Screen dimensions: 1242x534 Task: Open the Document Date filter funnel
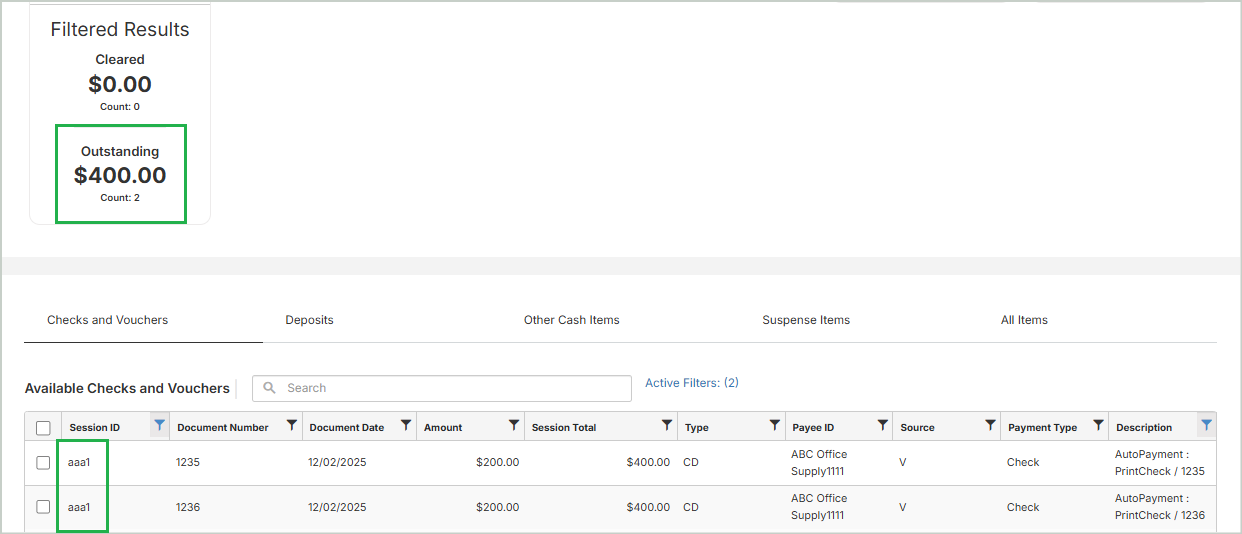point(405,426)
